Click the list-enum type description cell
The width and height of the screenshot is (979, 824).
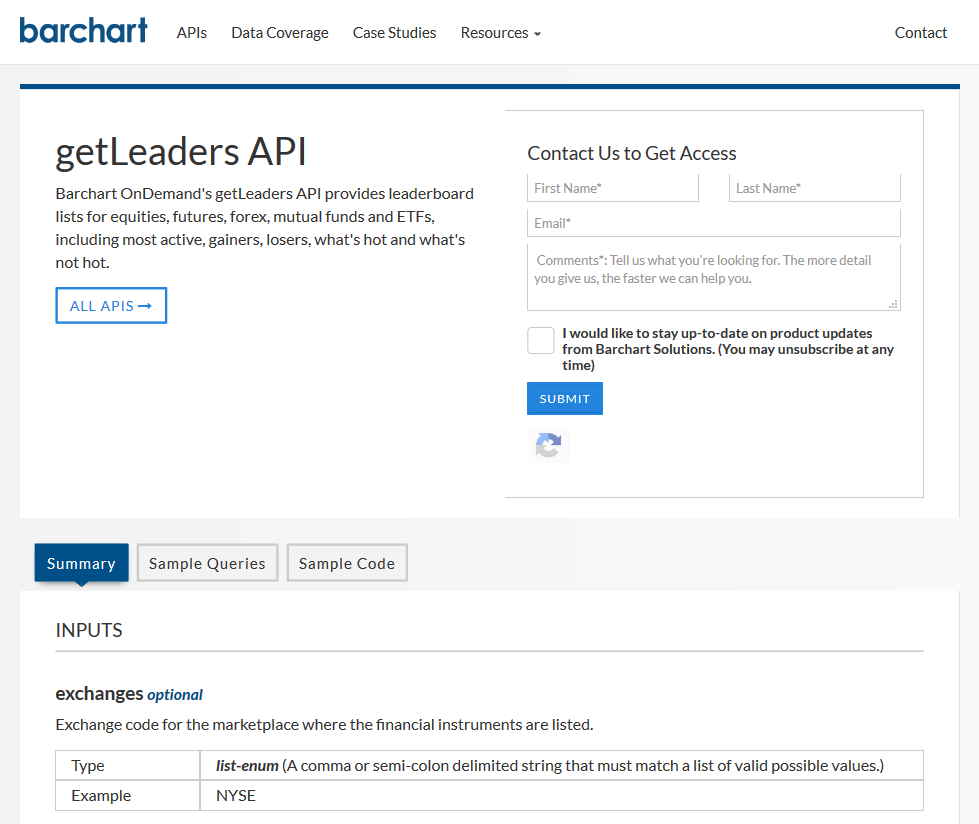[x=561, y=765]
